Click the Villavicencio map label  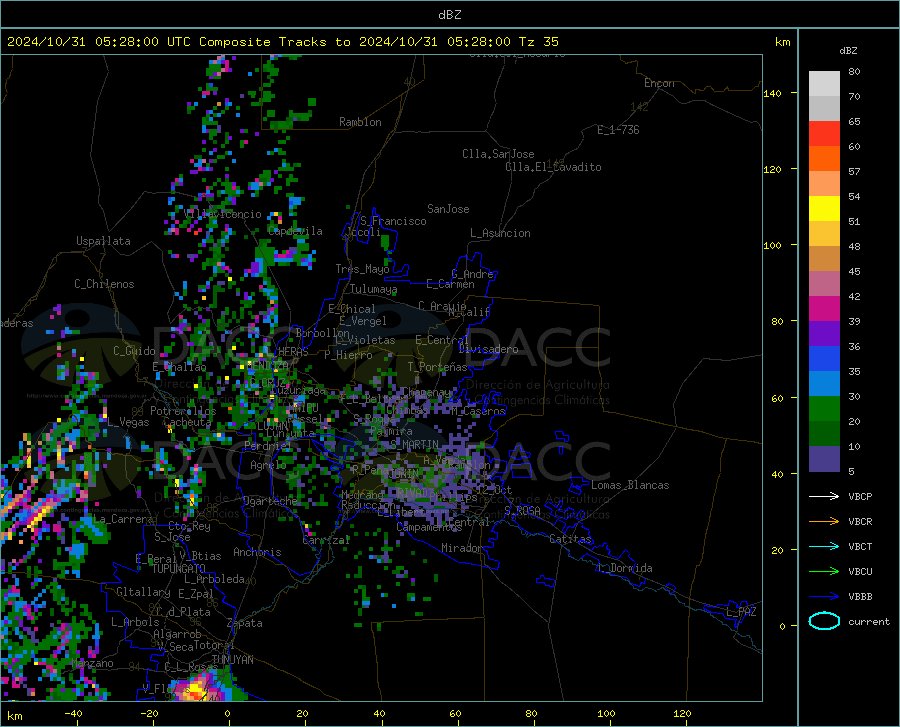(x=223, y=214)
